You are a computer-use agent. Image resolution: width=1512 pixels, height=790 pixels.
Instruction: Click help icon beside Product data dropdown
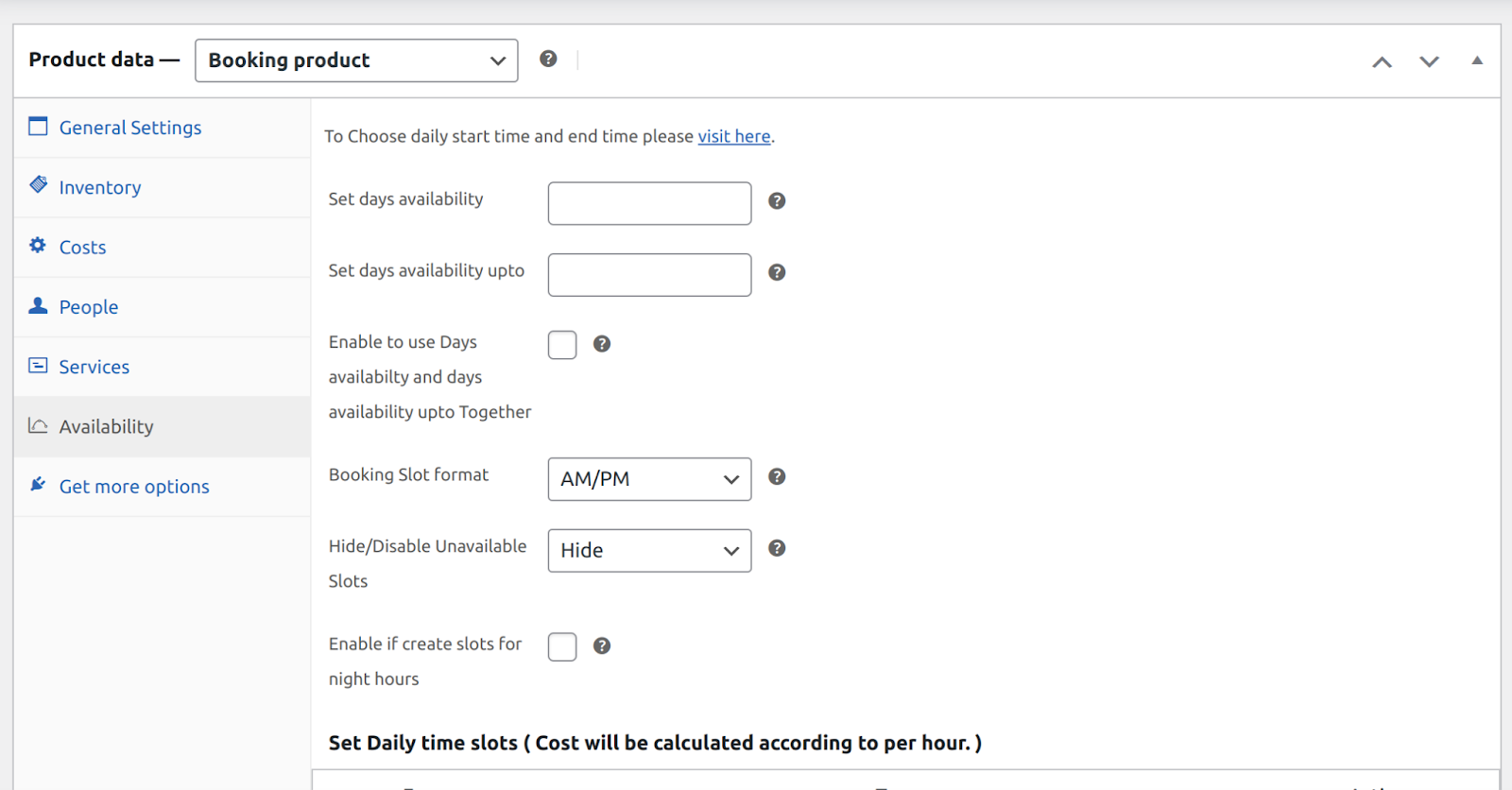(x=548, y=60)
